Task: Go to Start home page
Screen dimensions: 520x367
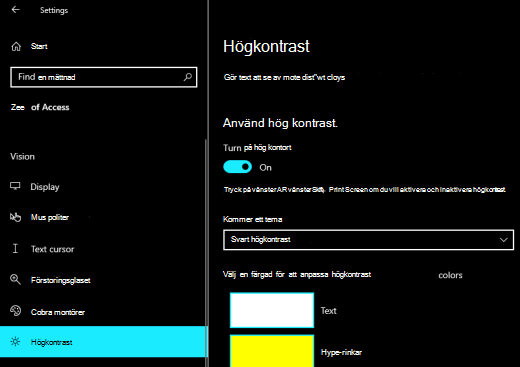Action: coord(39,46)
